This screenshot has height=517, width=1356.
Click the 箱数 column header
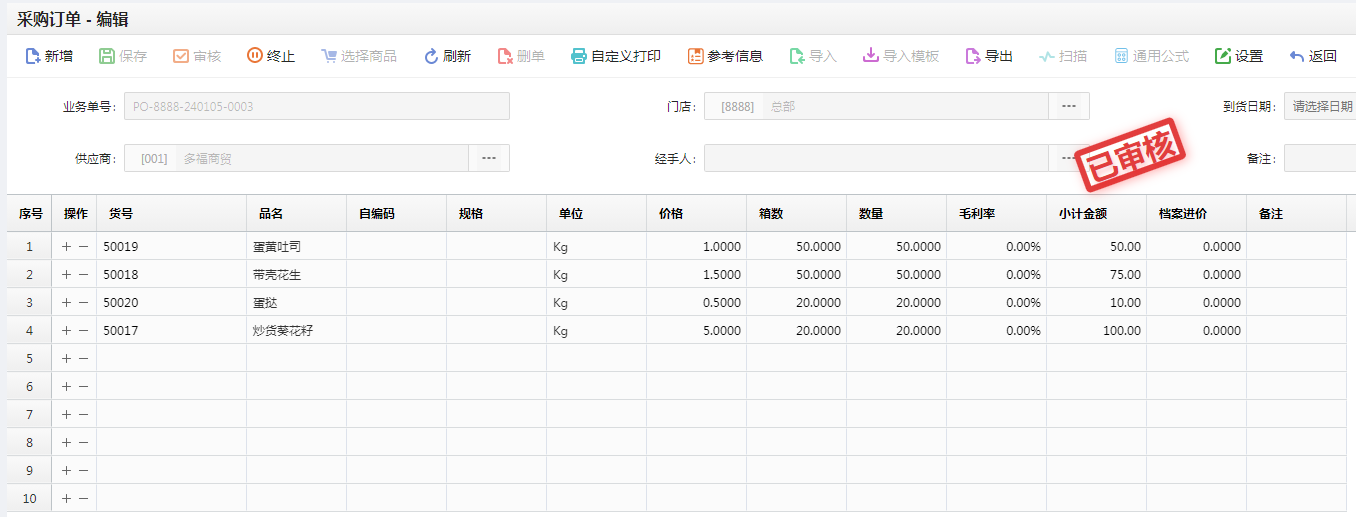pyautogui.click(x=797, y=214)
